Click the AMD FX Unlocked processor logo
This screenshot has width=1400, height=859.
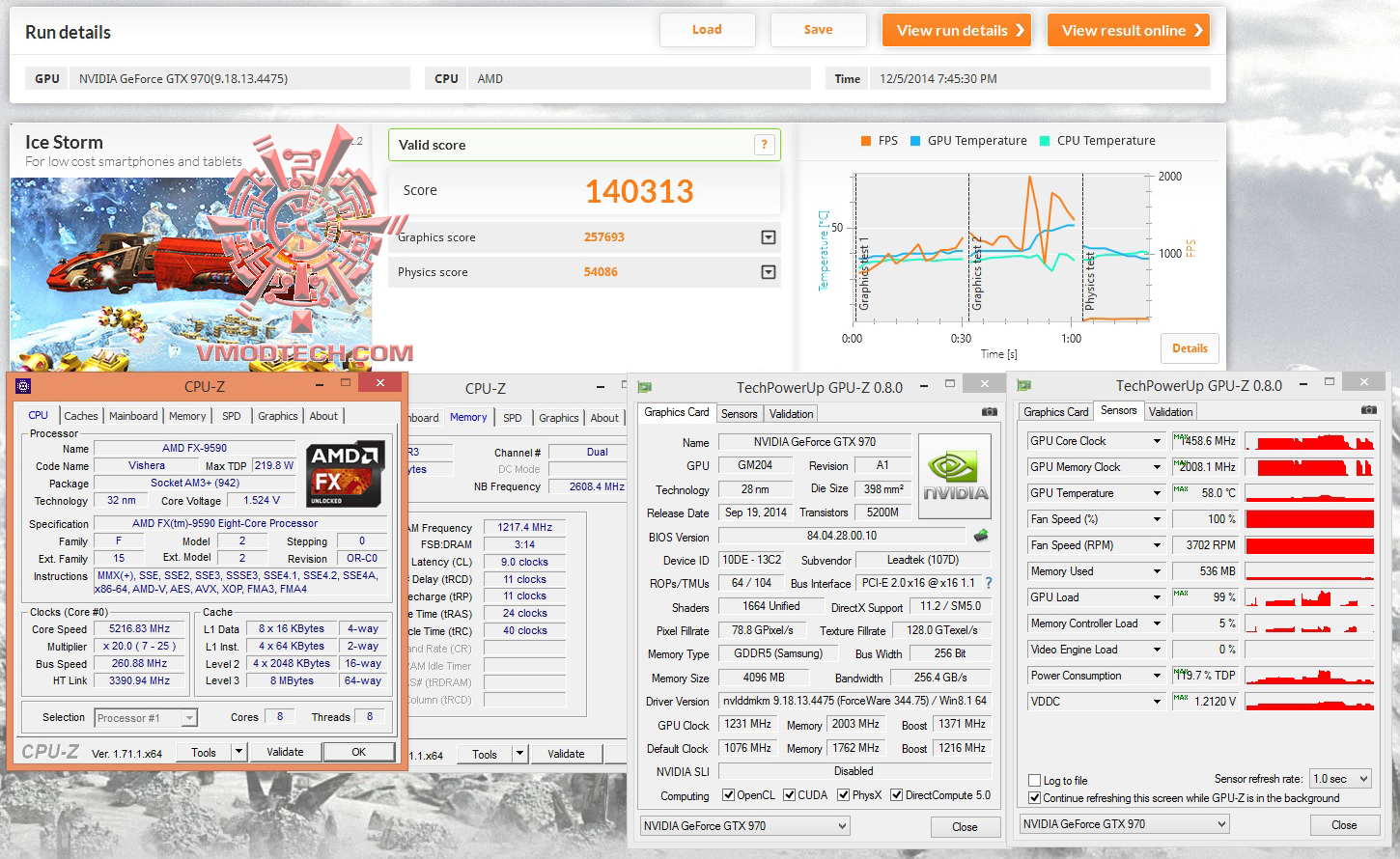[346, 474]
